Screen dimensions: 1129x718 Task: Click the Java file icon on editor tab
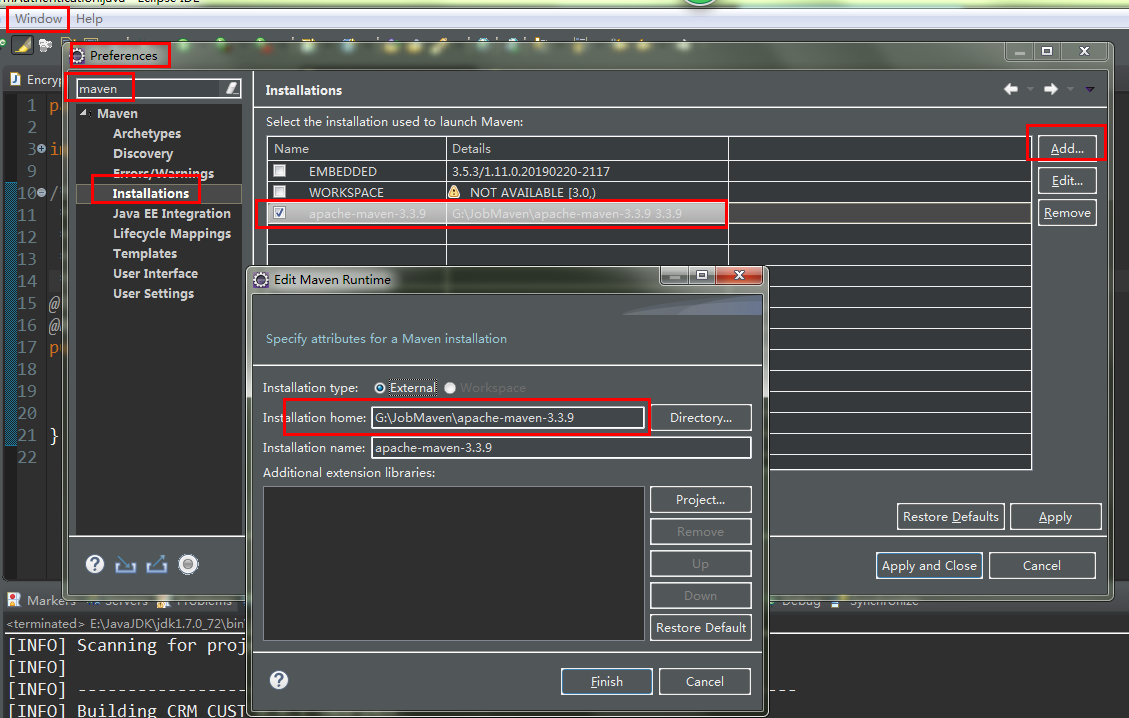tap(15, 79)
